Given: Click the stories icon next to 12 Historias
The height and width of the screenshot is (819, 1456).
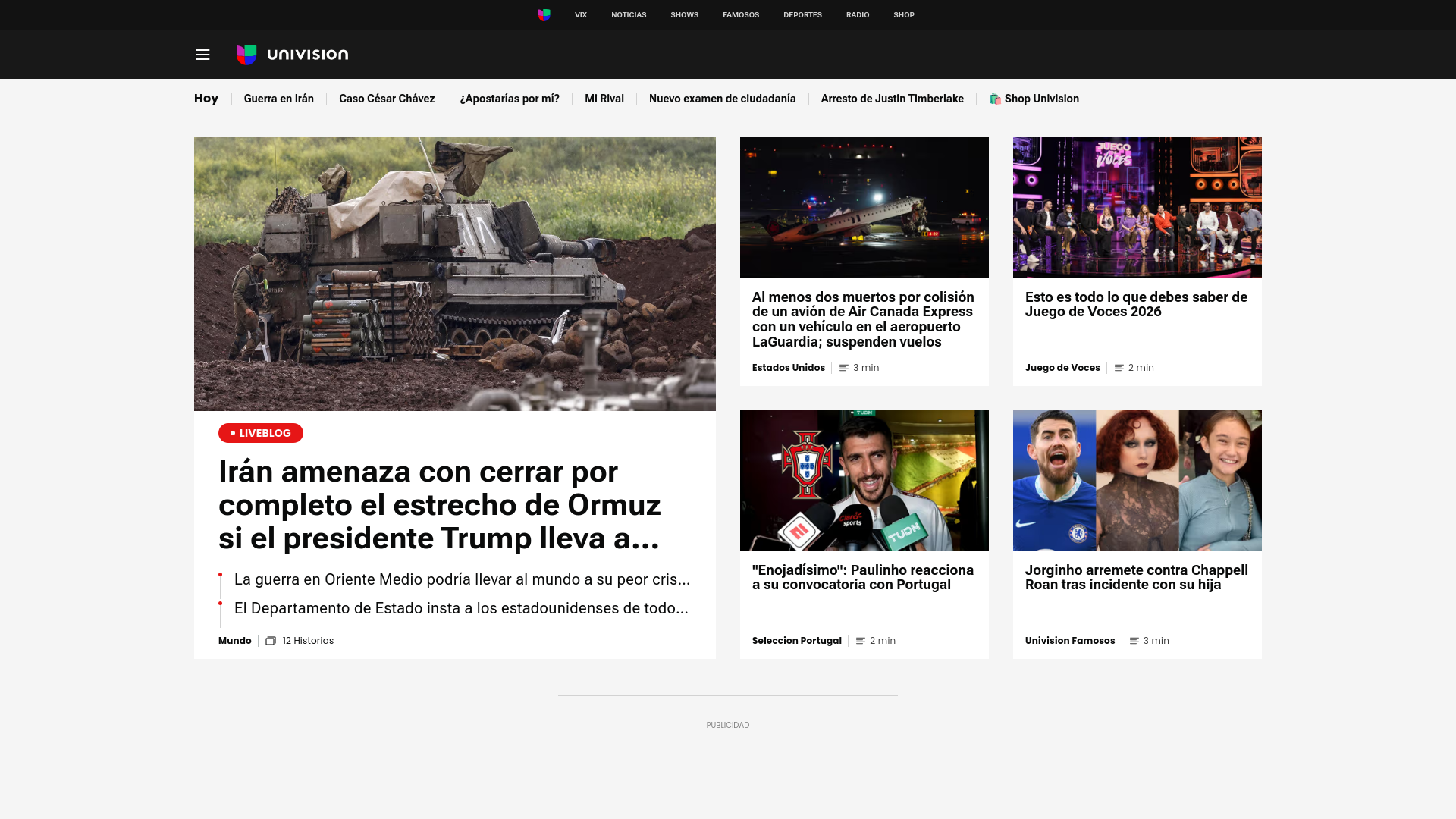Looking at the screenshot, I should click(x=271, y=641).
